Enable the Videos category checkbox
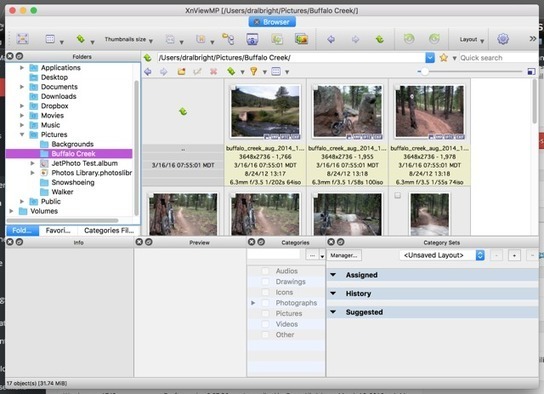This screenshot has width=544, height=394. pos(265,324)
